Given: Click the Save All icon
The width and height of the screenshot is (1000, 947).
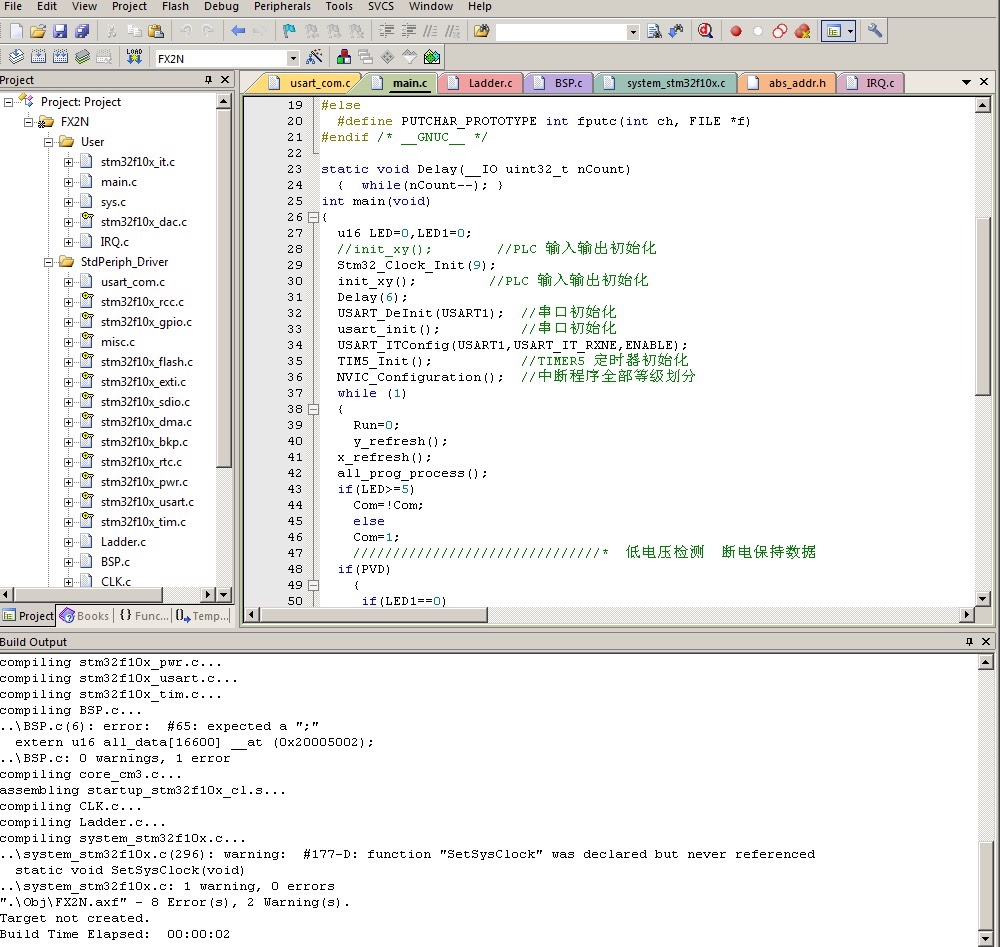Looking at the screenshot, I should coord(82,31).
